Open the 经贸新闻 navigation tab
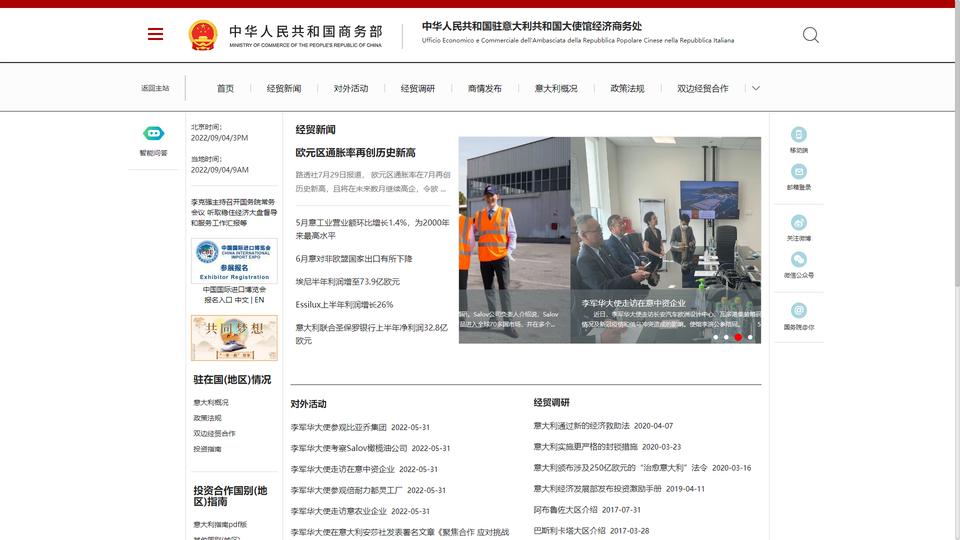The image size is (960, 540). (x=284, y=88)
